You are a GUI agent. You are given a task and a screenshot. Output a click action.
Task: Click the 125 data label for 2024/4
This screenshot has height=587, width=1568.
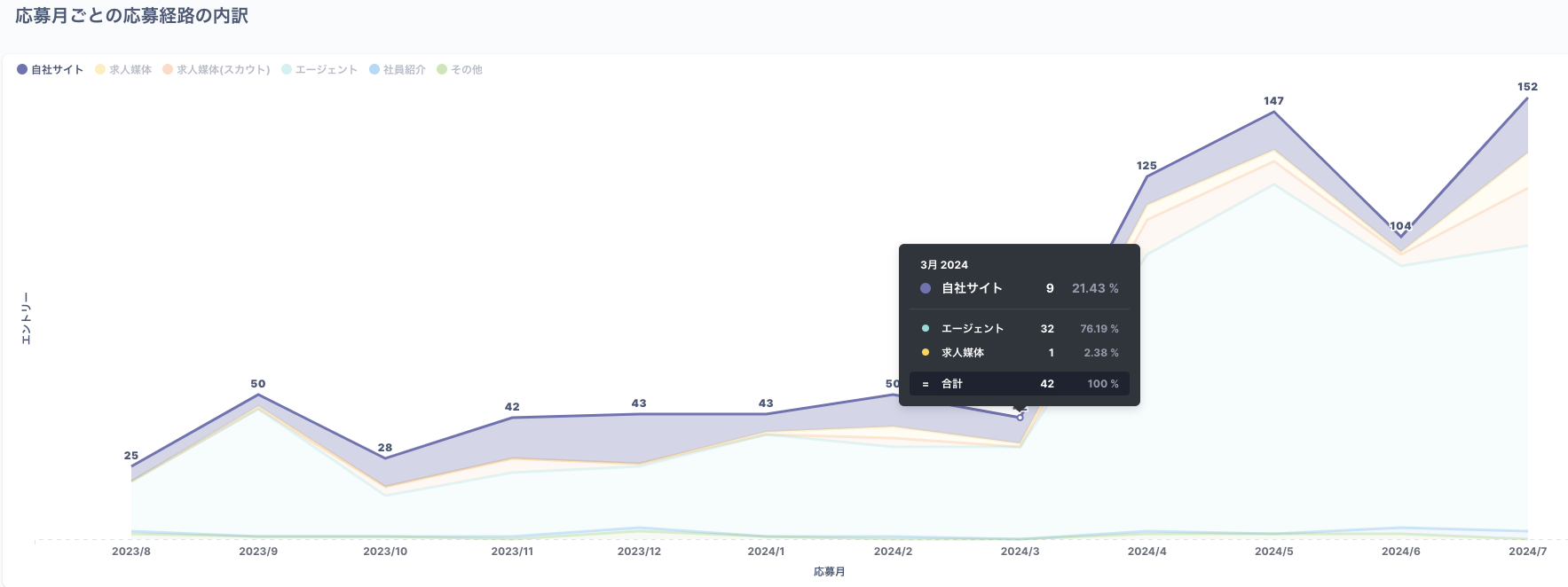pyautogui.click(x=1146, y=166)
